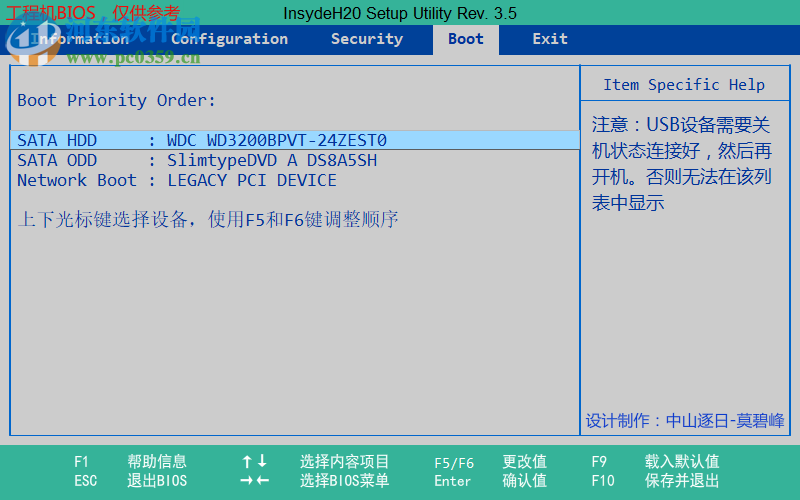
Task: Select the Network Boot LEGACY PCI DEVICE entry
Action: pos(177,181)
